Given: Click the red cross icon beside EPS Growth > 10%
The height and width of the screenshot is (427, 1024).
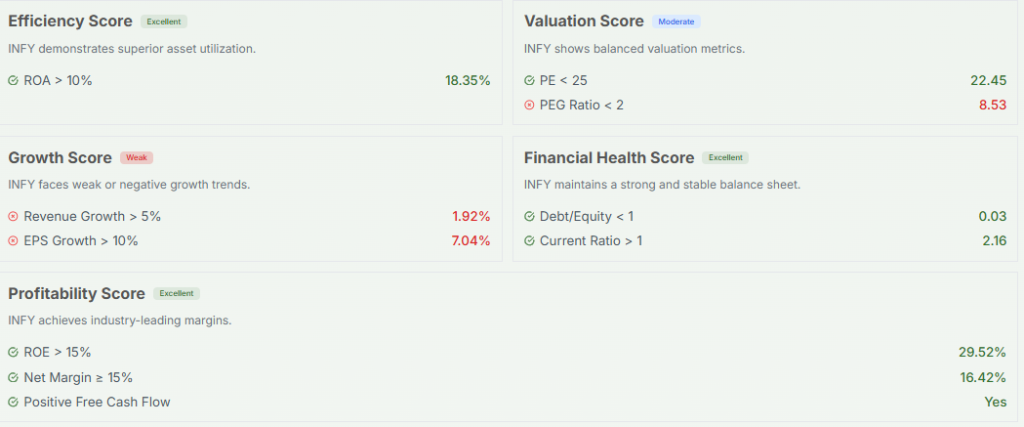Looking at the screenshot, I should click(x=13, y=241).
